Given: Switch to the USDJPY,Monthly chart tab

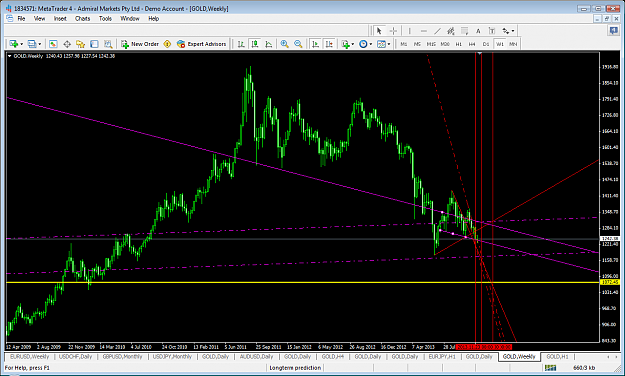Looking at the screenshot, I should point(173,356).
